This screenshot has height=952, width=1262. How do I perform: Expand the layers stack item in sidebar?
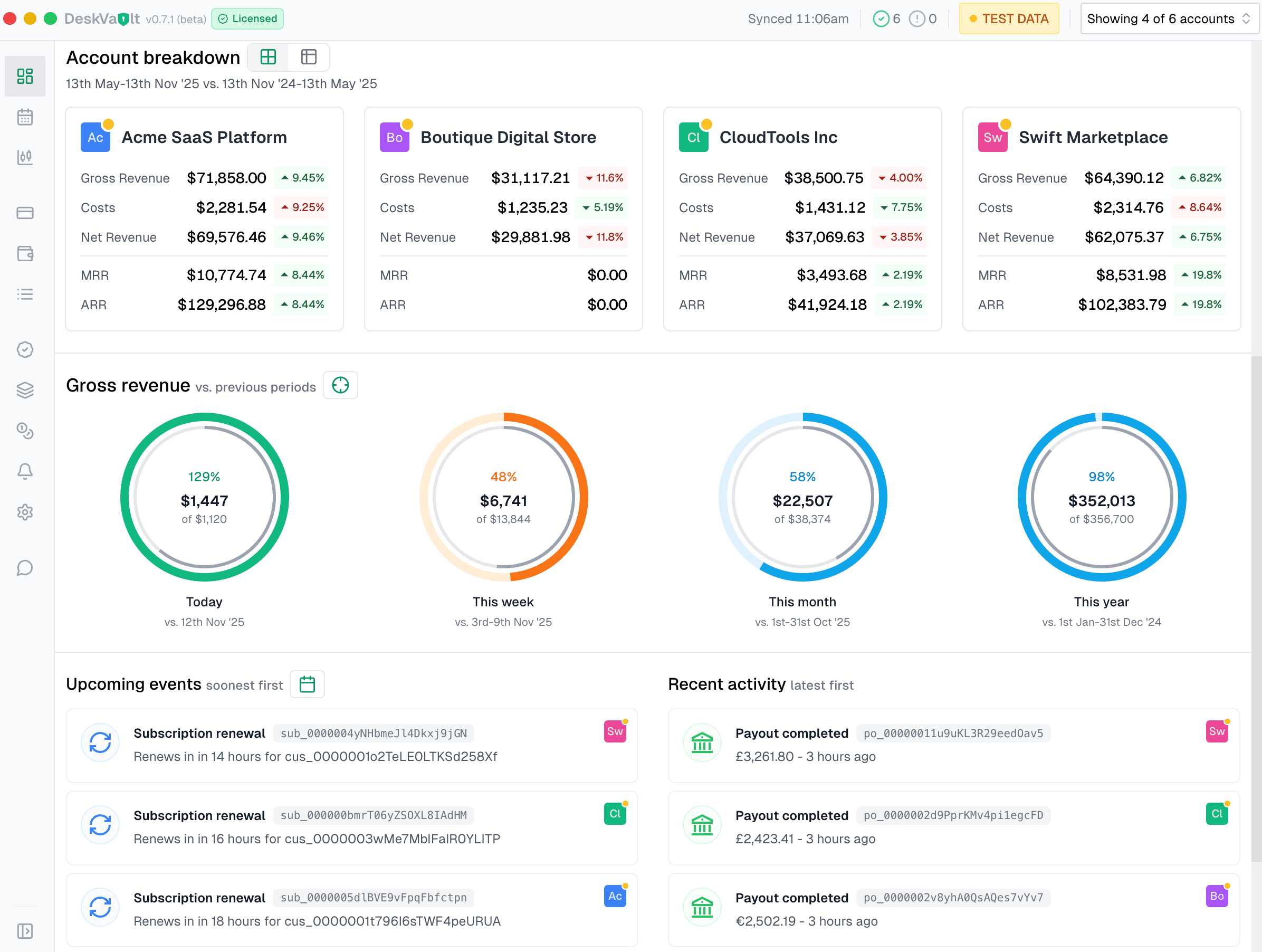(25, 391)
